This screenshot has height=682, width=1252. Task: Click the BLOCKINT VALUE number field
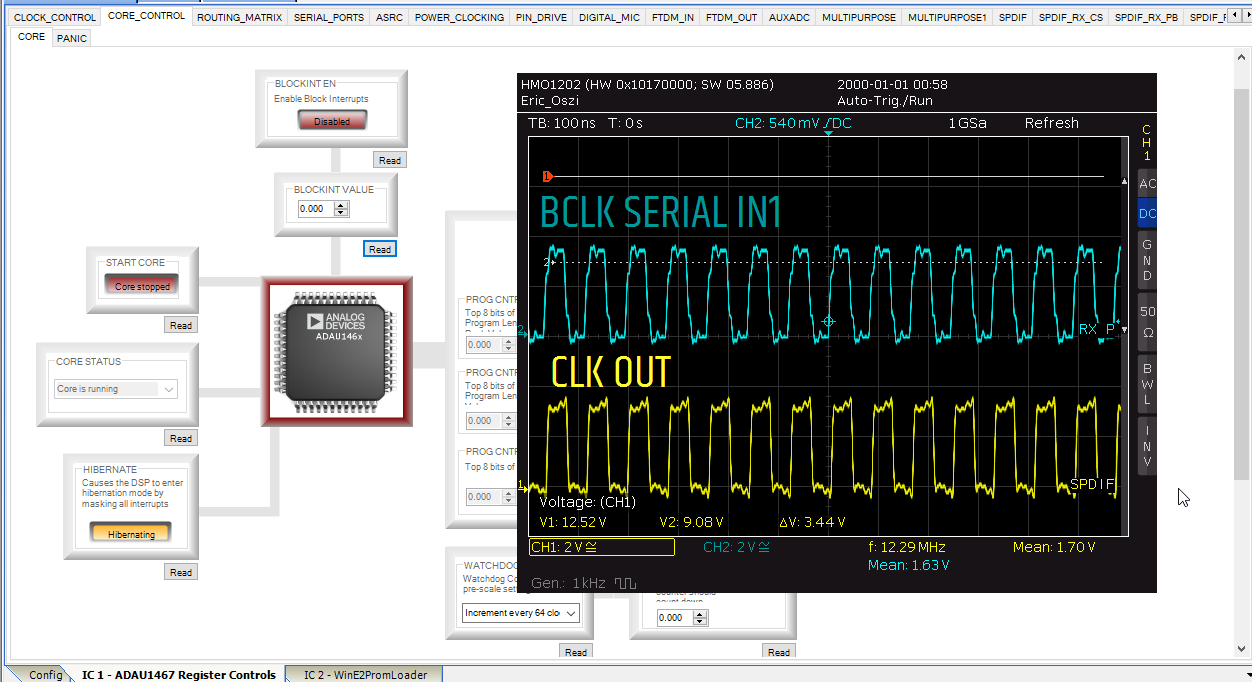pos(316,209)
